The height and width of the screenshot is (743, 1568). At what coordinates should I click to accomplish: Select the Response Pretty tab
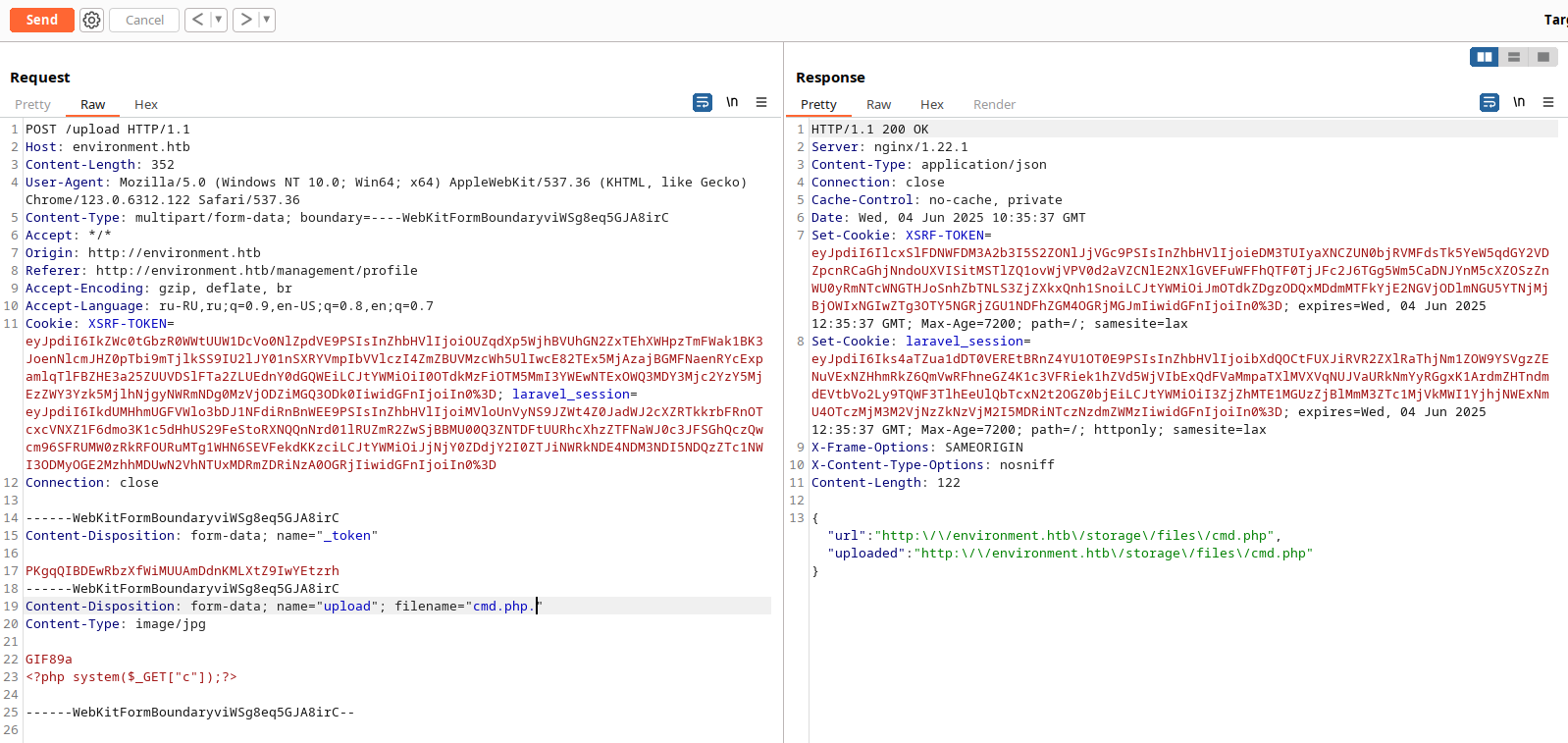tap(818, 104)
